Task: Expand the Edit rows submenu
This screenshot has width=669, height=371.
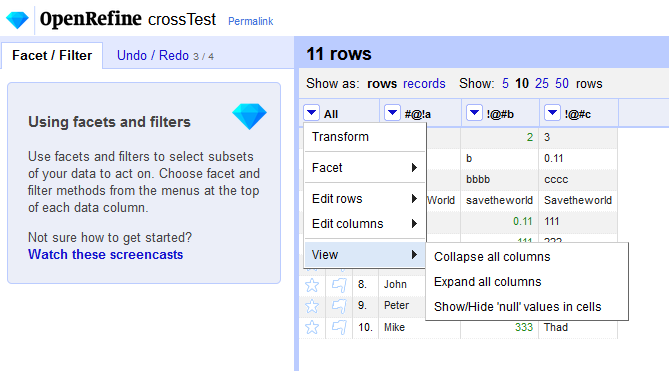Action: pyautogui.click(x=365, y=199)
